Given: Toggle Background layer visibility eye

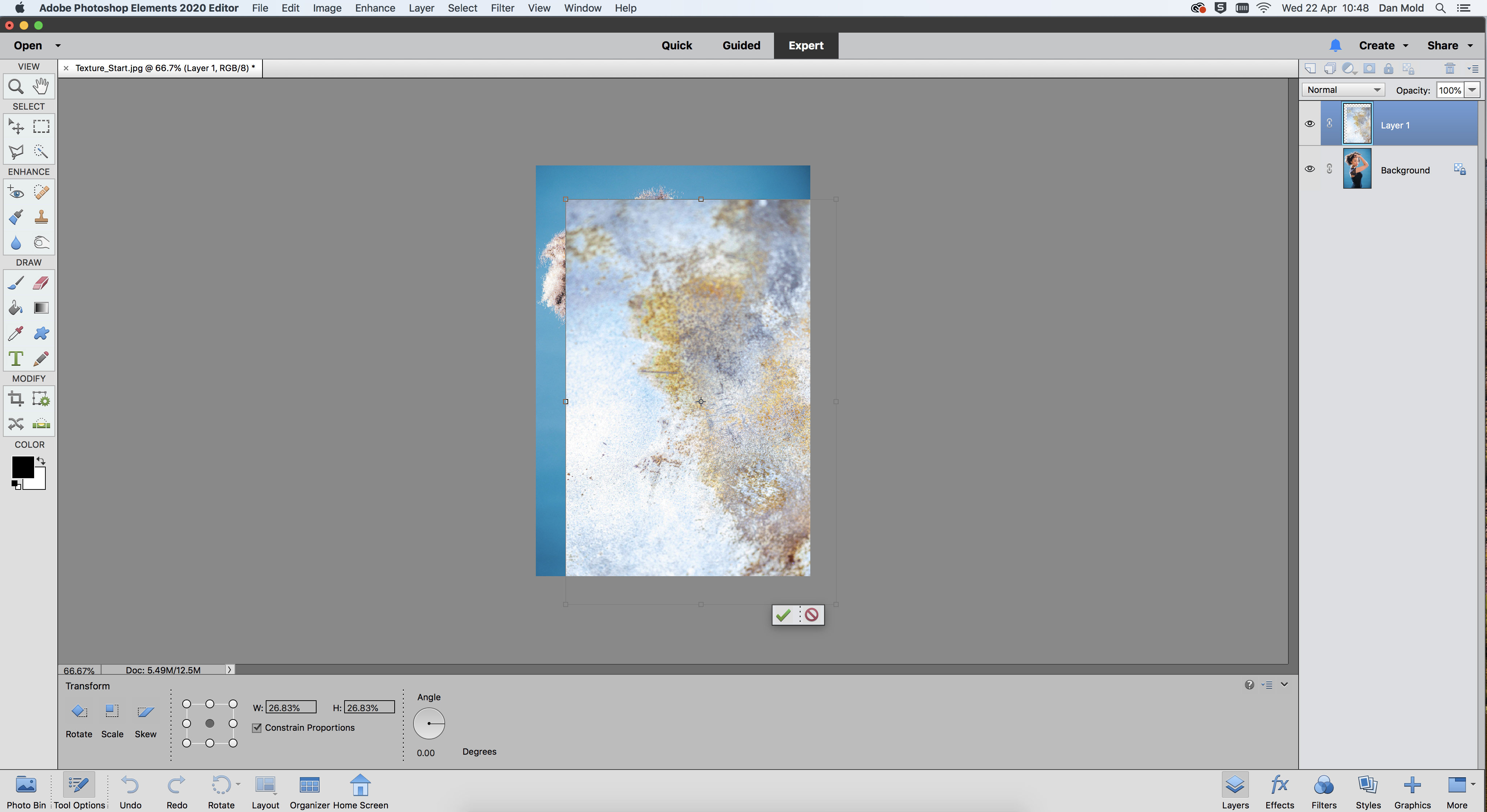Looking at the screenshot, I should (1310, 169).
